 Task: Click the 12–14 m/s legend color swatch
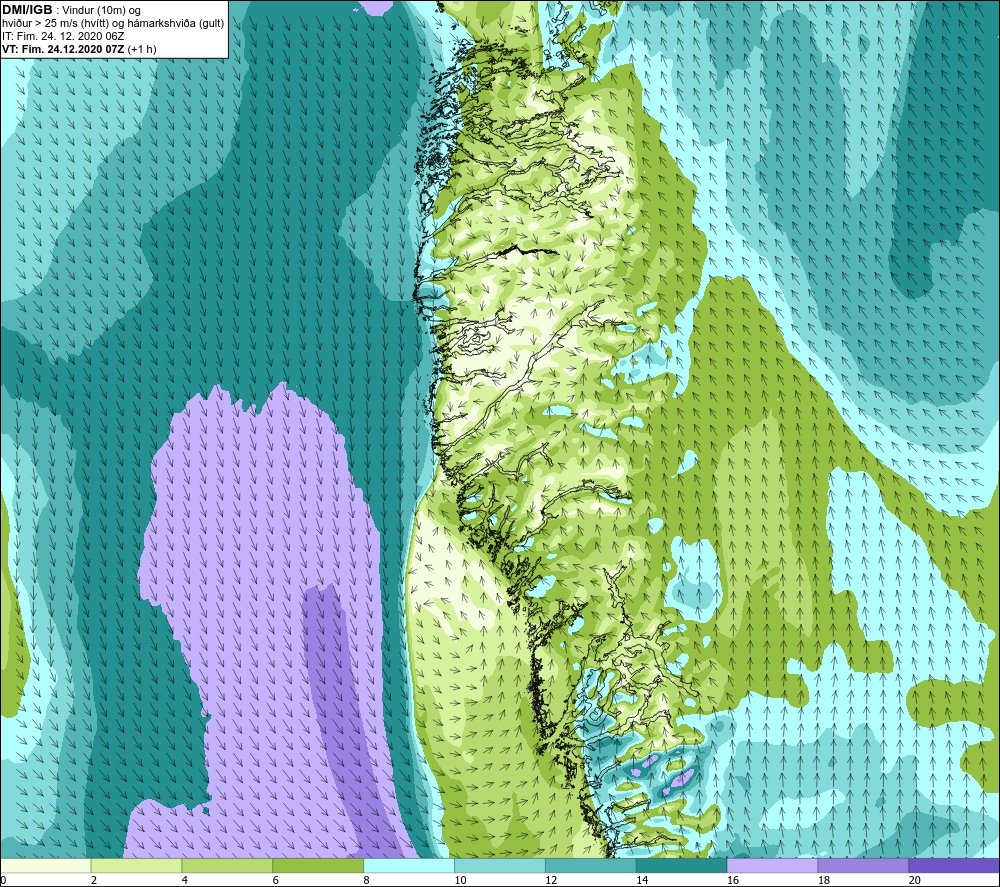[x=591, y=865]
